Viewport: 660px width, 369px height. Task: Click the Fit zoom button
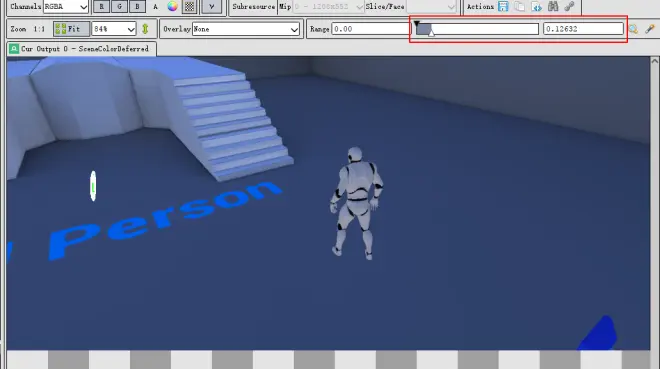coord(71,29)
